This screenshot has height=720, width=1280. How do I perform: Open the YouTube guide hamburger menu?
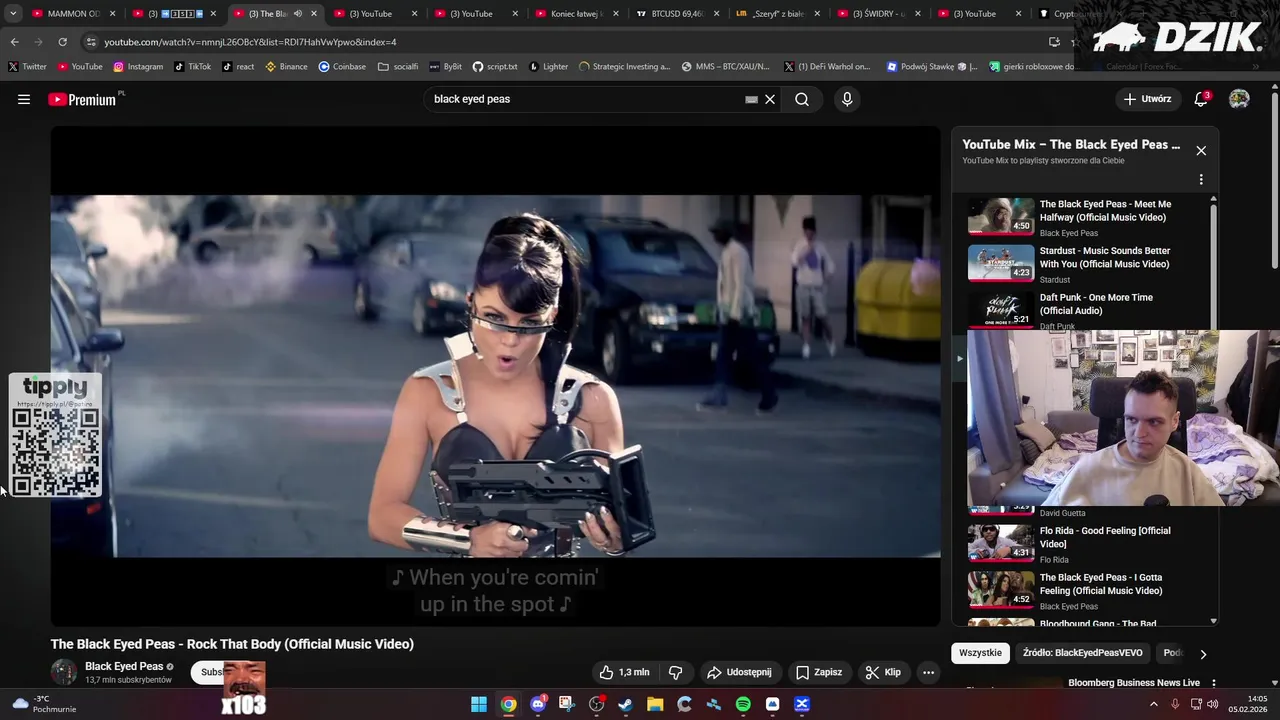[24, 99]
